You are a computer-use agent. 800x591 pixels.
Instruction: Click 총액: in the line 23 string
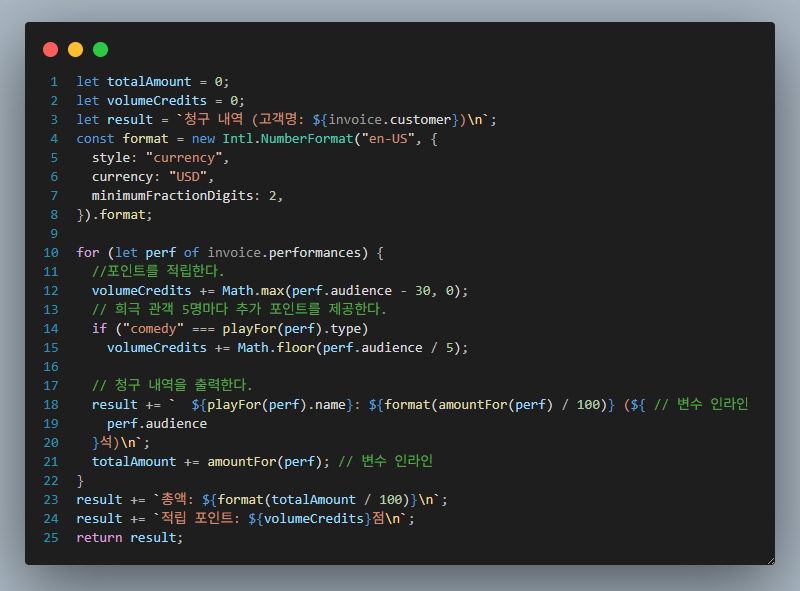tap(177, 499)
